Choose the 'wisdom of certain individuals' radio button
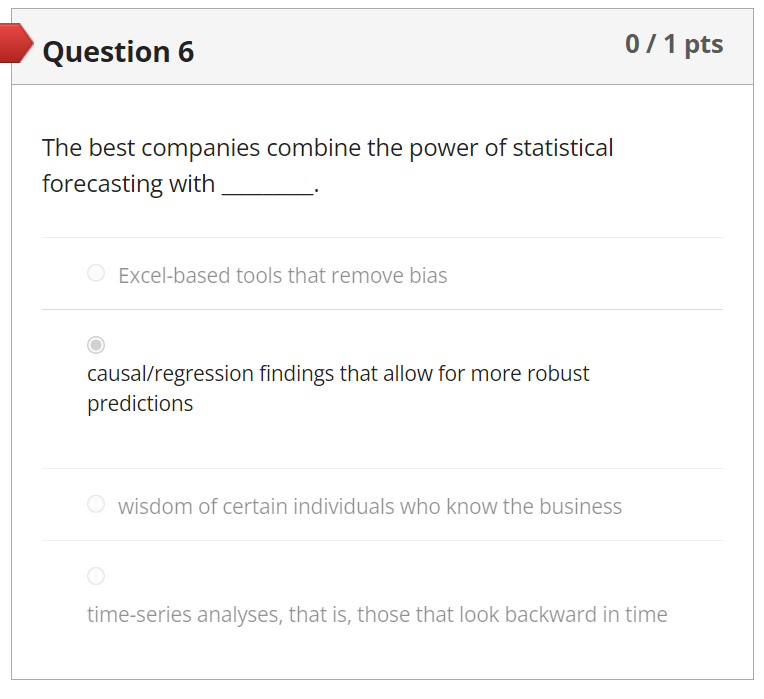 (x=96, y=504)
